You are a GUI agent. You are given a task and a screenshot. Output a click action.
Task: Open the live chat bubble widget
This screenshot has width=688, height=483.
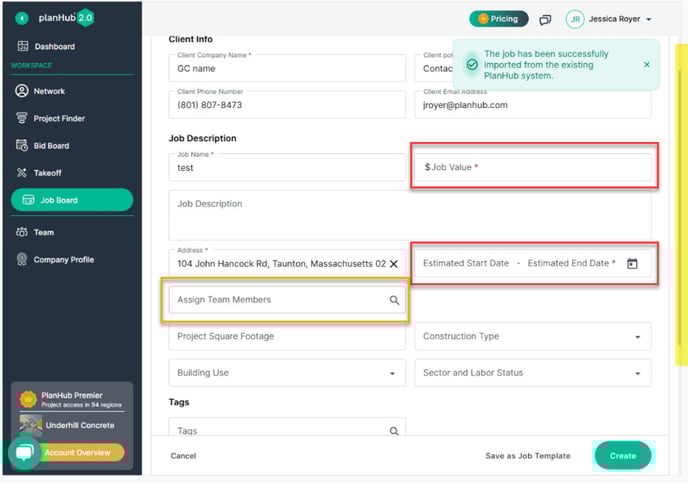[x=24, y=453]
